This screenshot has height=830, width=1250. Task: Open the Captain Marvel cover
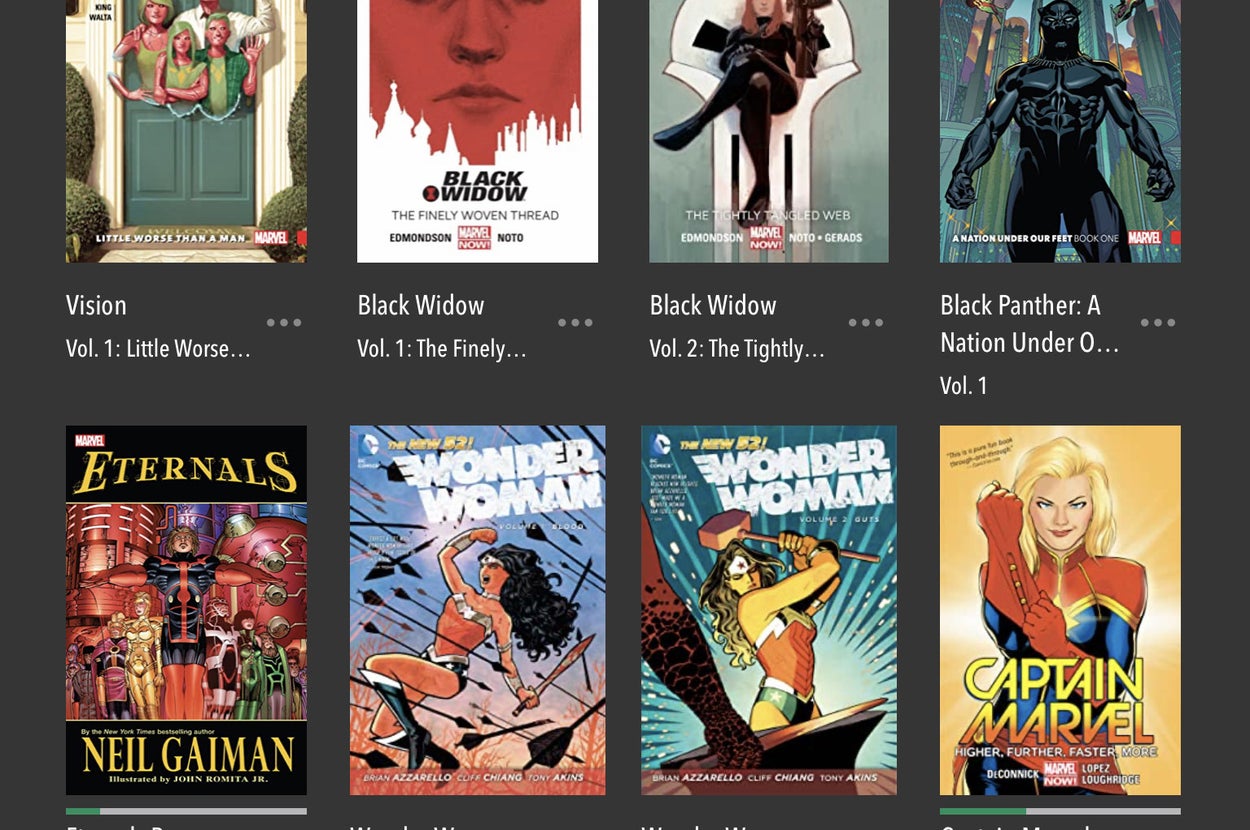1060,610
